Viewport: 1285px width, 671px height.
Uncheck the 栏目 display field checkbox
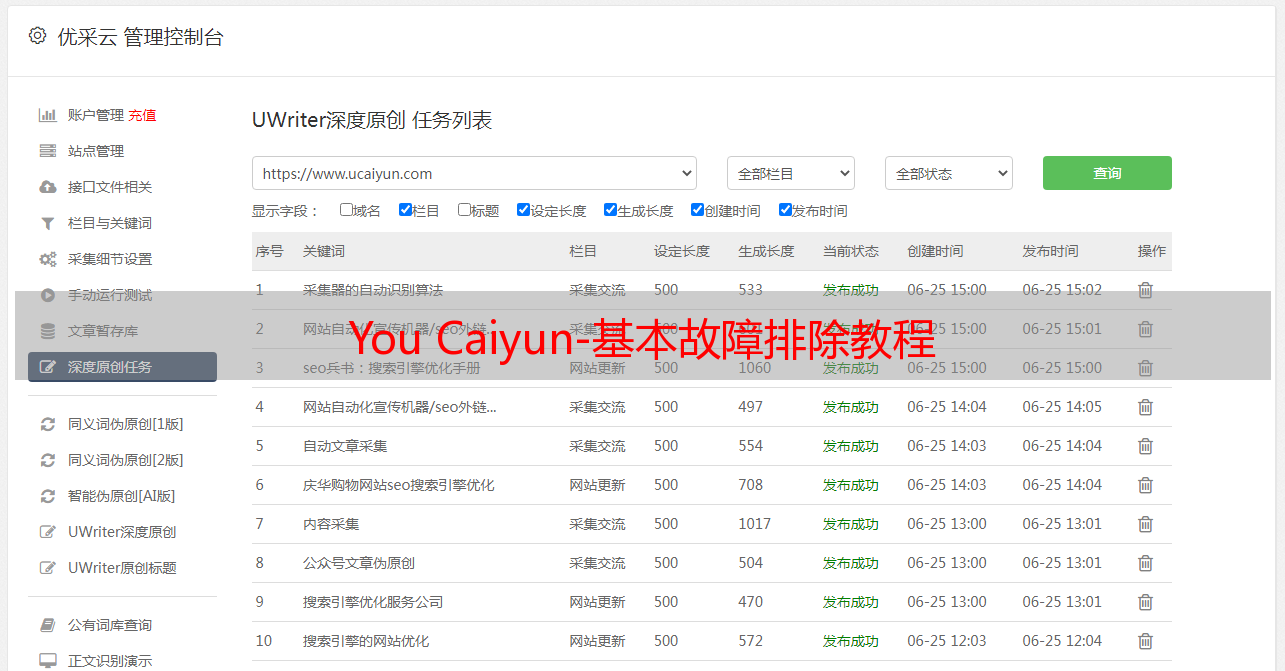[405, 210]
